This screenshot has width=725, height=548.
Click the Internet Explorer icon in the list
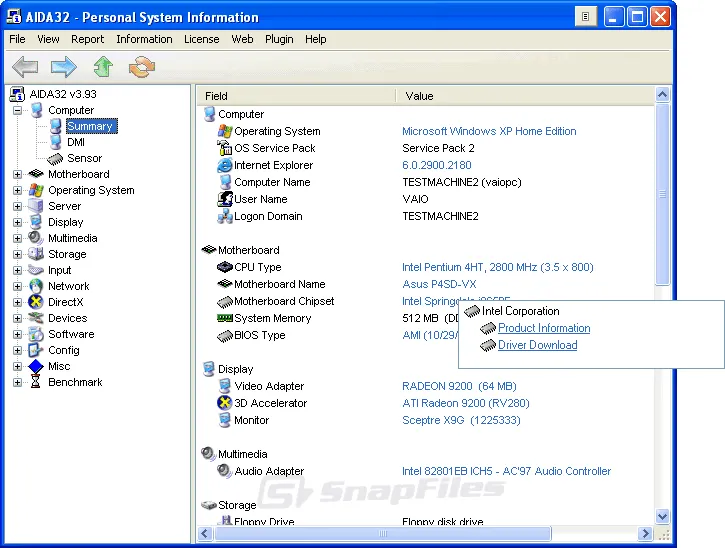point(225,165)
